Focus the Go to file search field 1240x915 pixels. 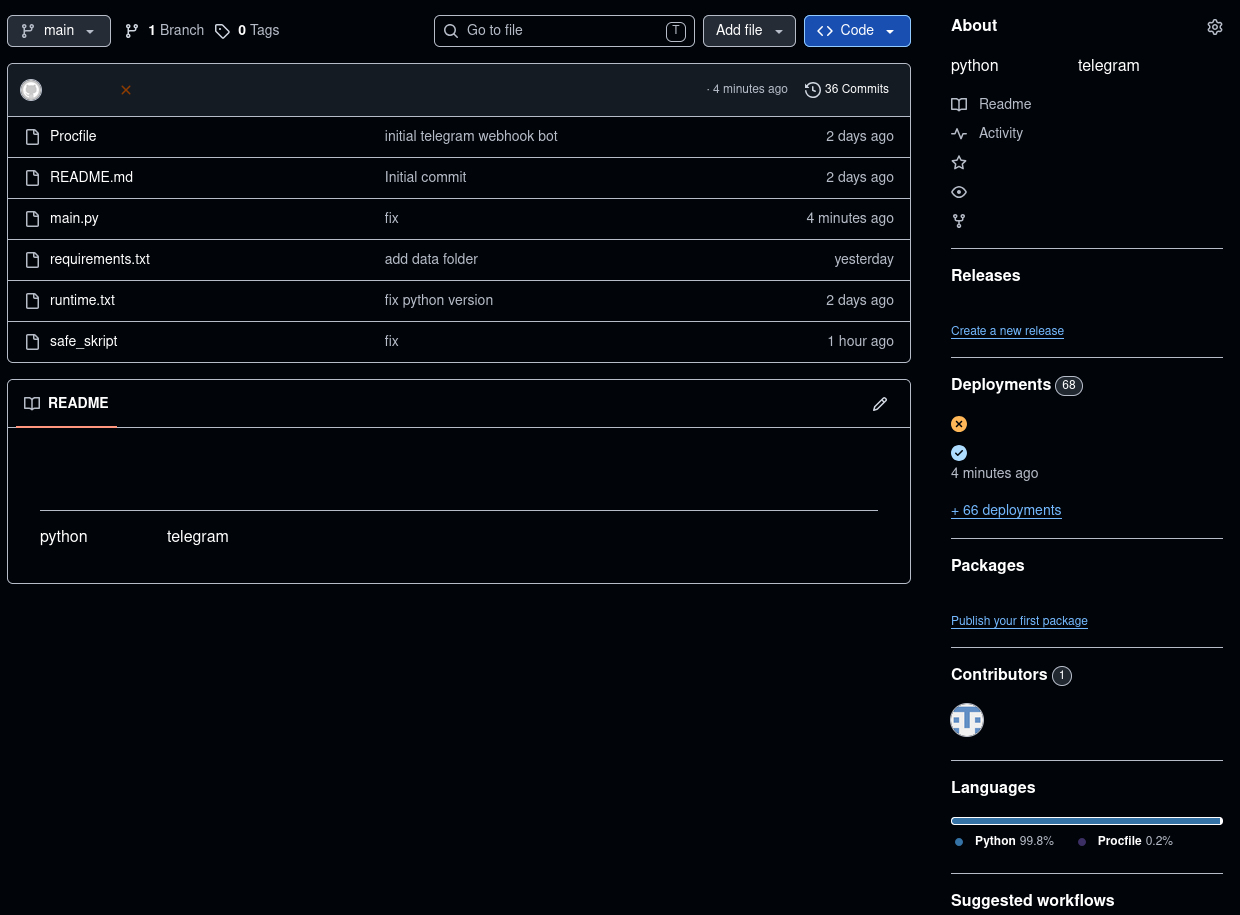click(x=564, y=31)
